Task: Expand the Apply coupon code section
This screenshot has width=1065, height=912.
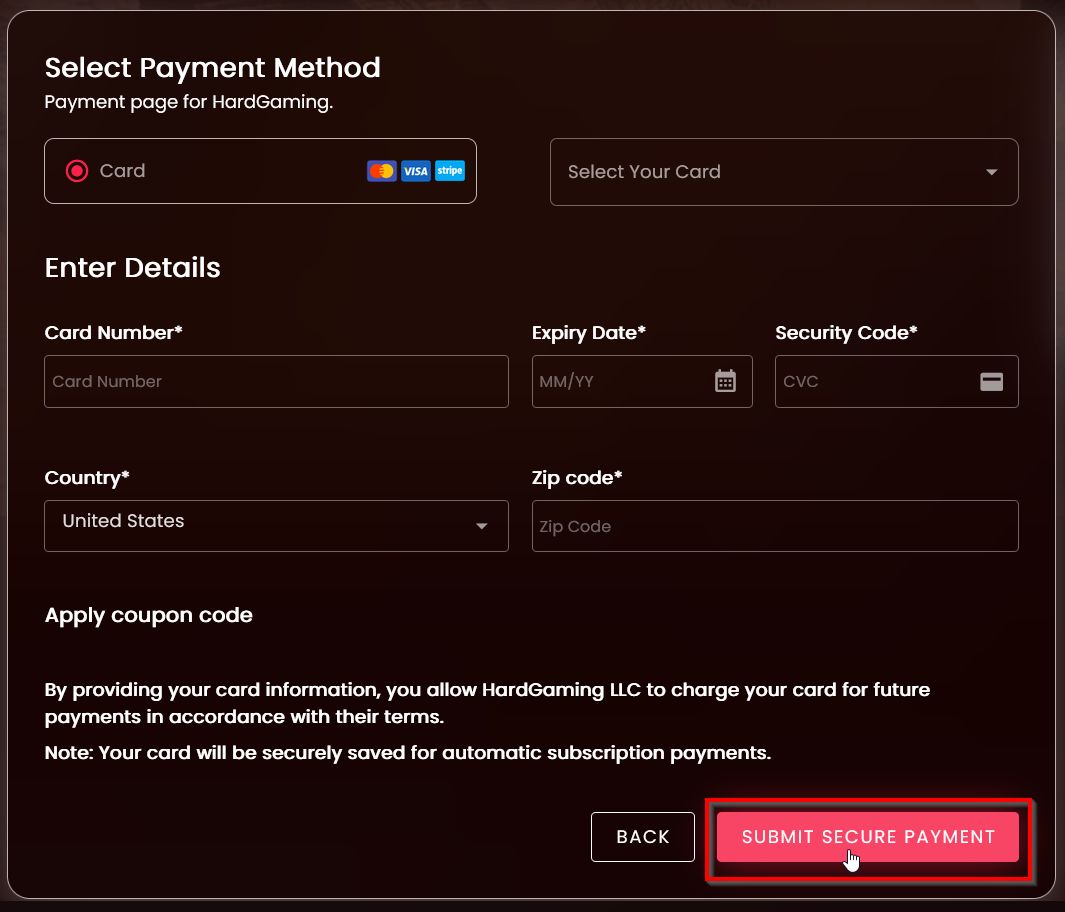Action: [148, 615]
